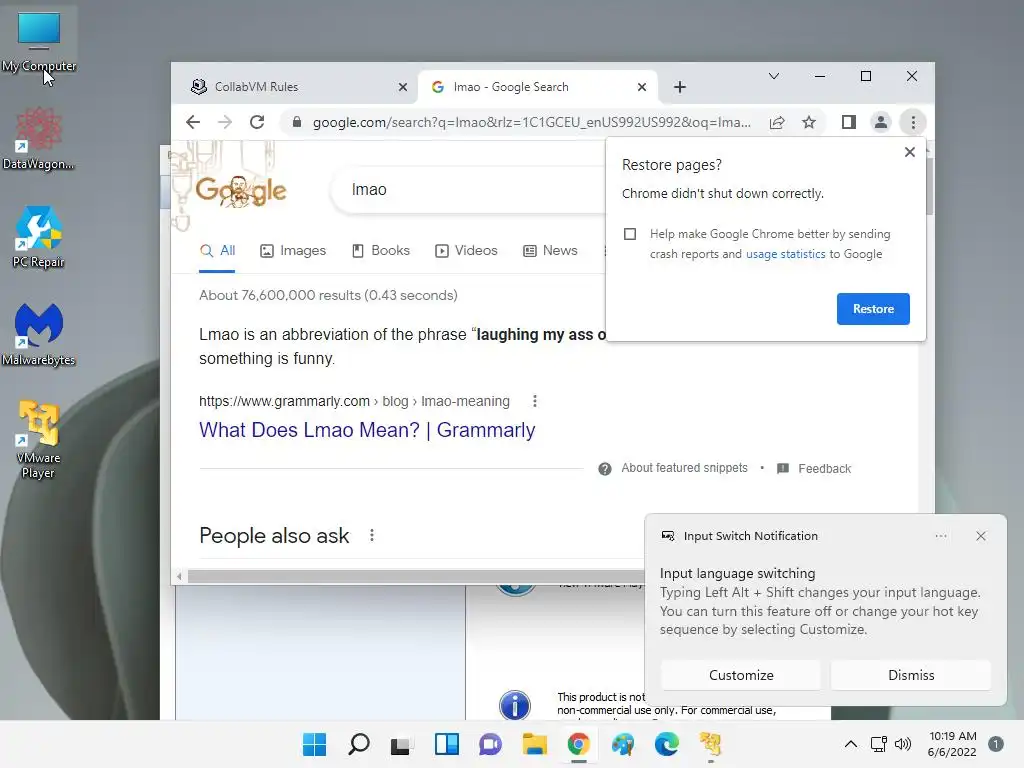Close the lmao Google Search tab
Screen dimensions: 1024x768
click(642, 87)
